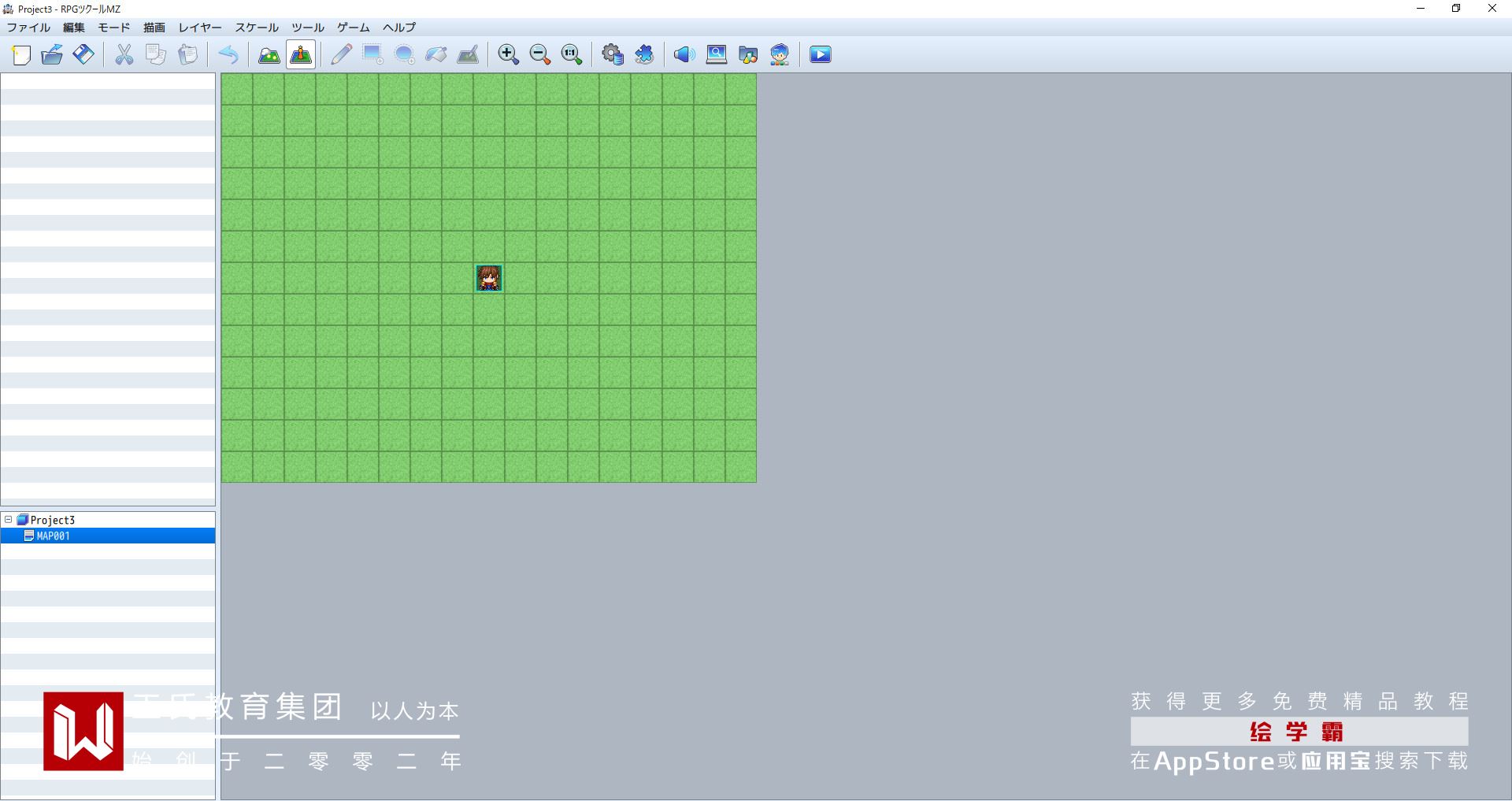Click the Copy icon in the toolbar
1512x801 pixels.
156,54
